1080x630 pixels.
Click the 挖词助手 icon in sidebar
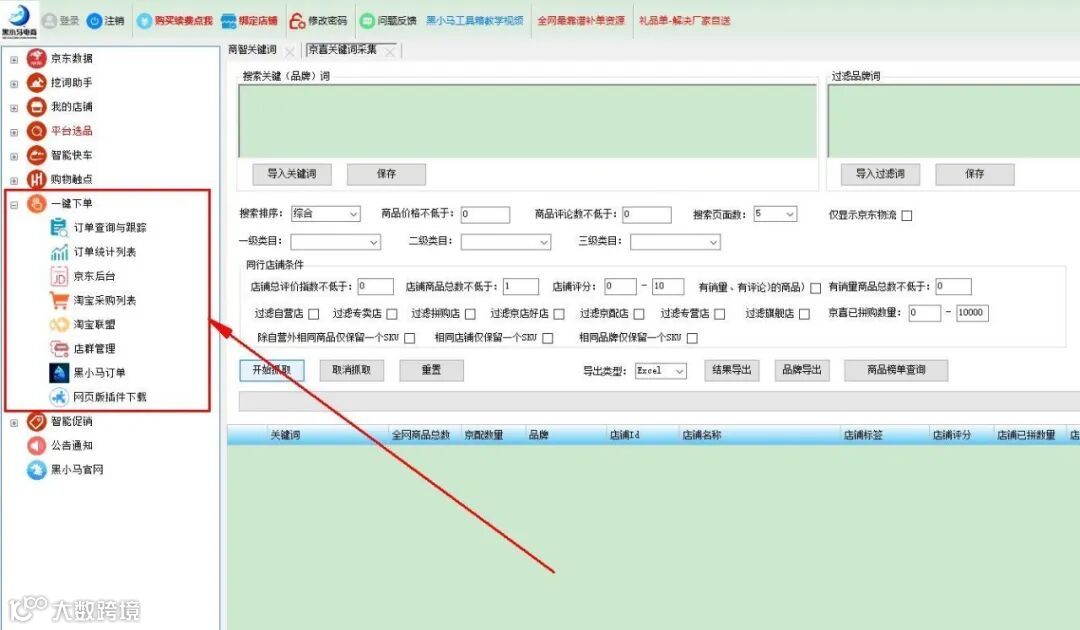click(x=37, y=83)
